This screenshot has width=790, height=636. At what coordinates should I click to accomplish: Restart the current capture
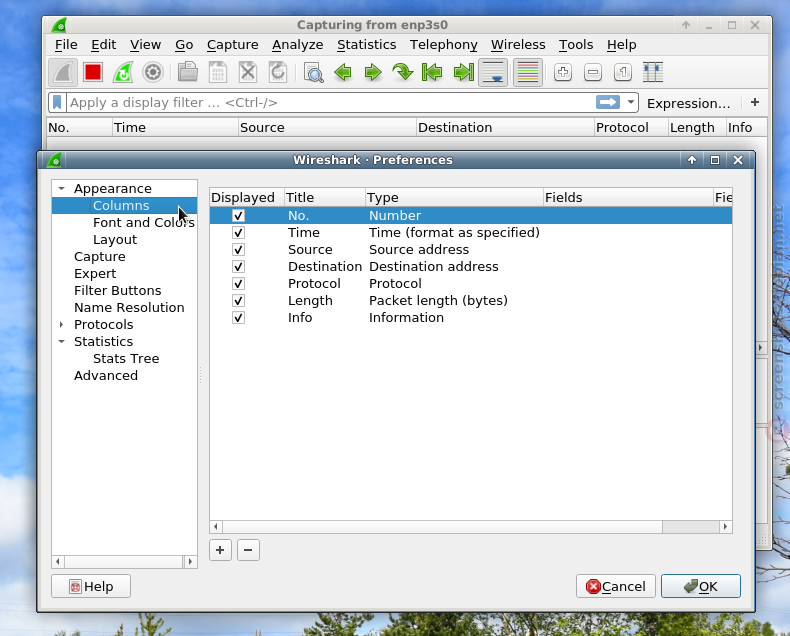pyautogui.click(x=123, y=73)
